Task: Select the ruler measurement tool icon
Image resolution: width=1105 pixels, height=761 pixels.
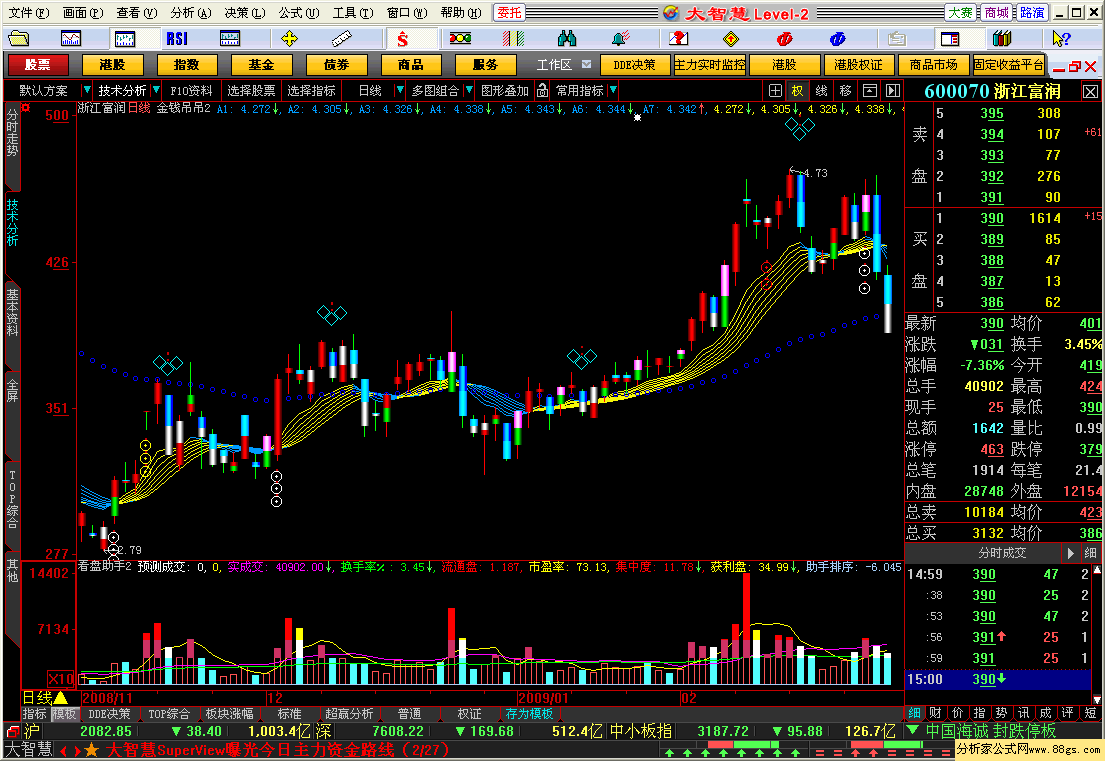Action: pyautogui.click(x=342, y=38)
